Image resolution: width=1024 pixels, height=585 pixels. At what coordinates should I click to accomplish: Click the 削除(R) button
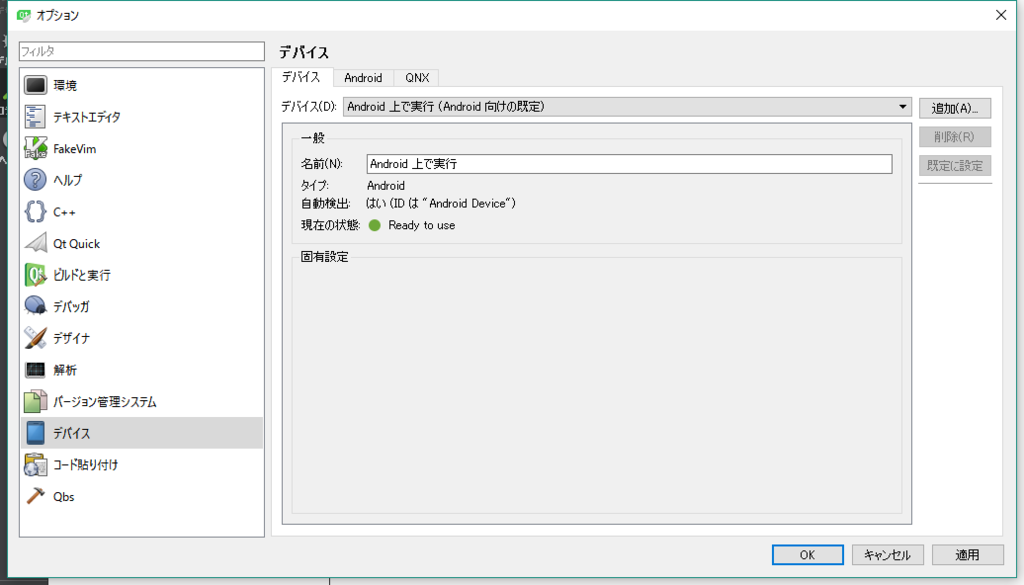[955, 137]
